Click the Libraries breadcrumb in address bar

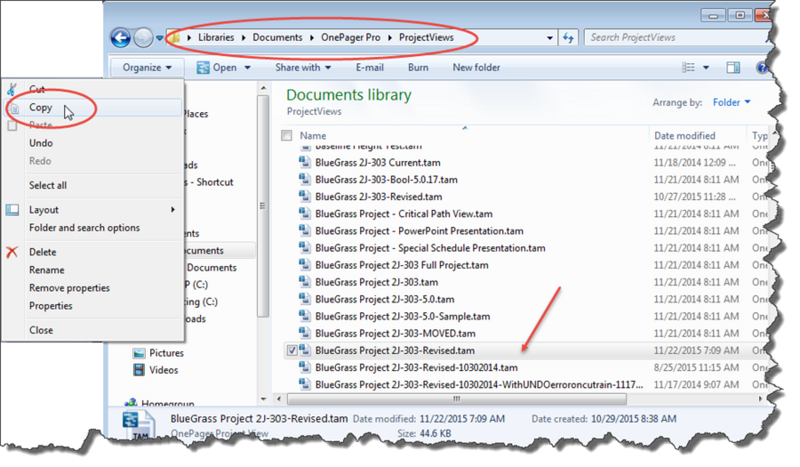216,37
